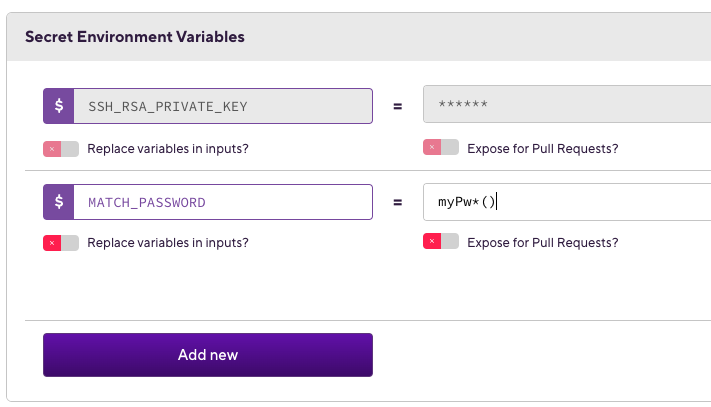Click the 'Replace variables in inputs?' label under SSH_RSA_PRIVATE_KEY
Viewport: 711px width, 407px height.
tap(168, 149)
